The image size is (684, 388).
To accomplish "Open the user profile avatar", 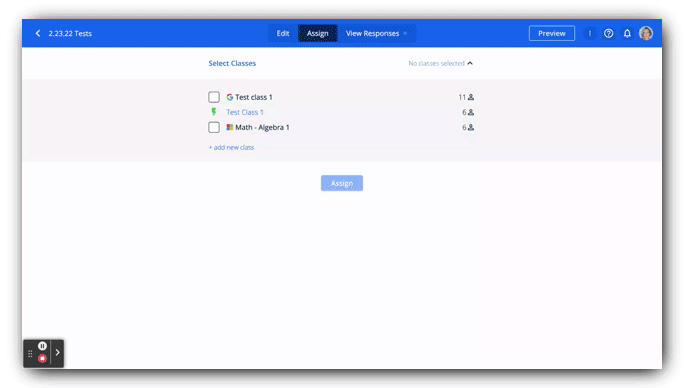I will [x=646, y=33].
